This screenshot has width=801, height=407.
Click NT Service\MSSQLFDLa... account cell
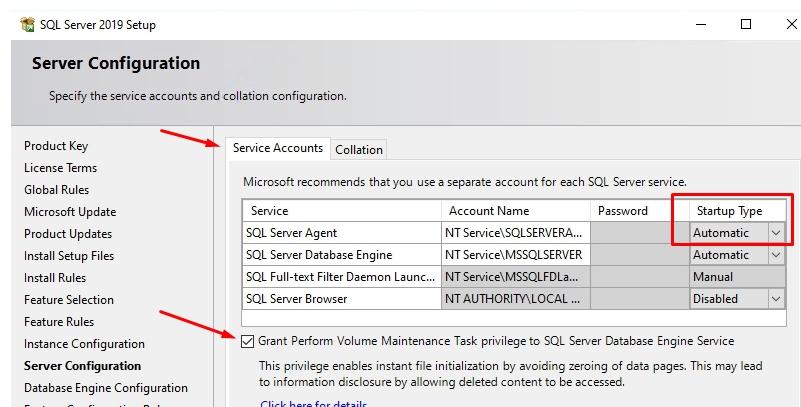click(x=516, y=277)
